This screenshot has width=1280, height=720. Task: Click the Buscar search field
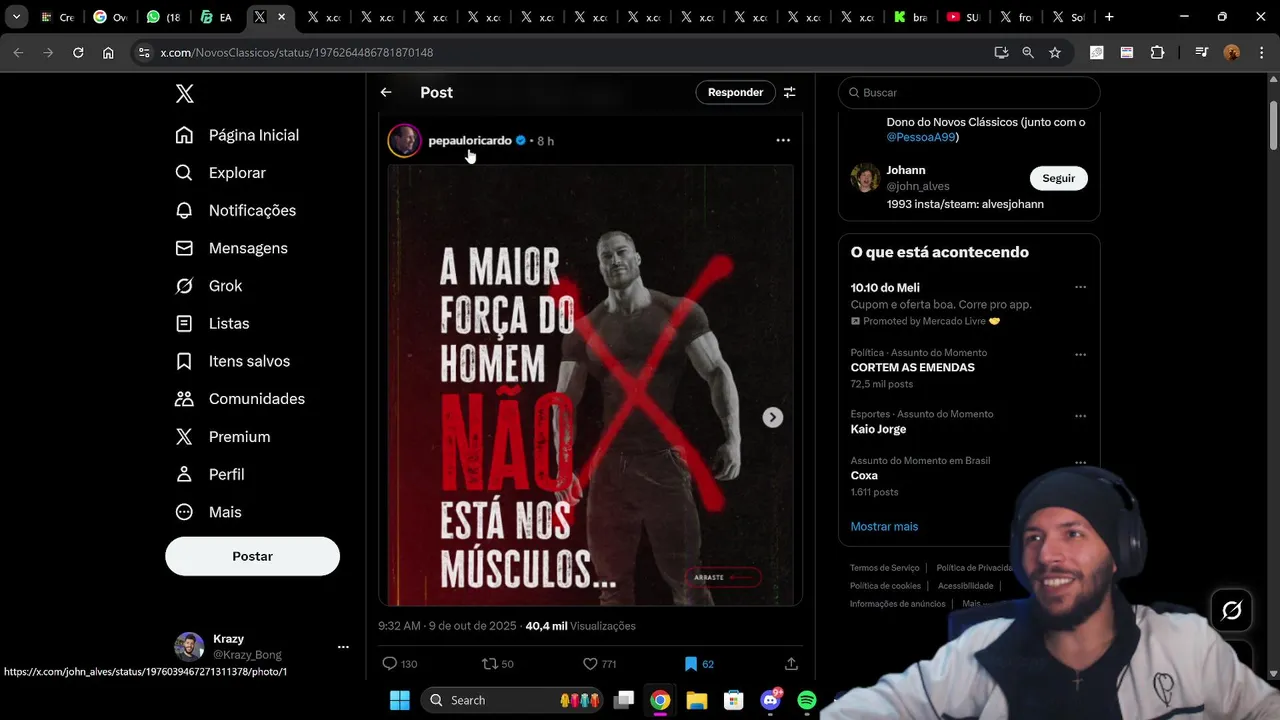(x=969, y=92)
